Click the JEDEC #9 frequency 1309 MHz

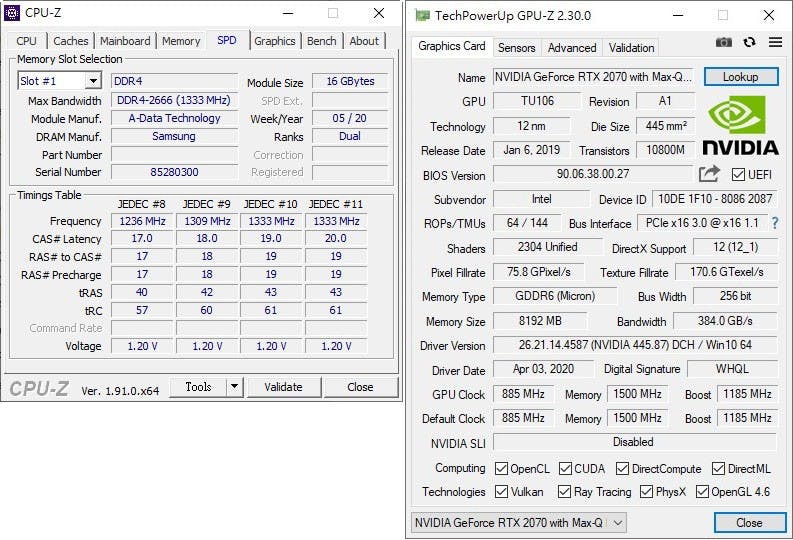[207, 221]
